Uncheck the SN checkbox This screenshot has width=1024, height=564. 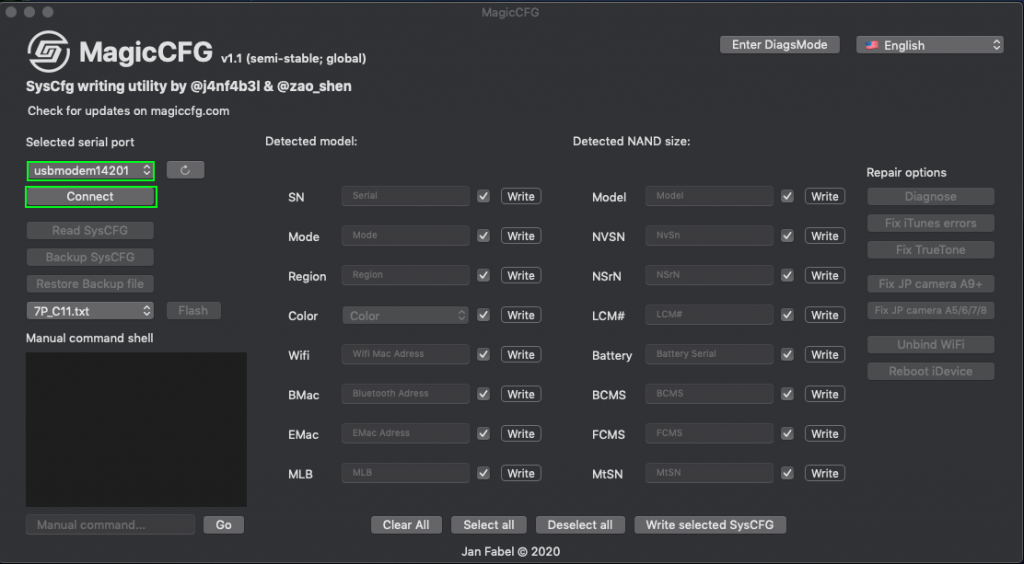(x=484, y=196)
